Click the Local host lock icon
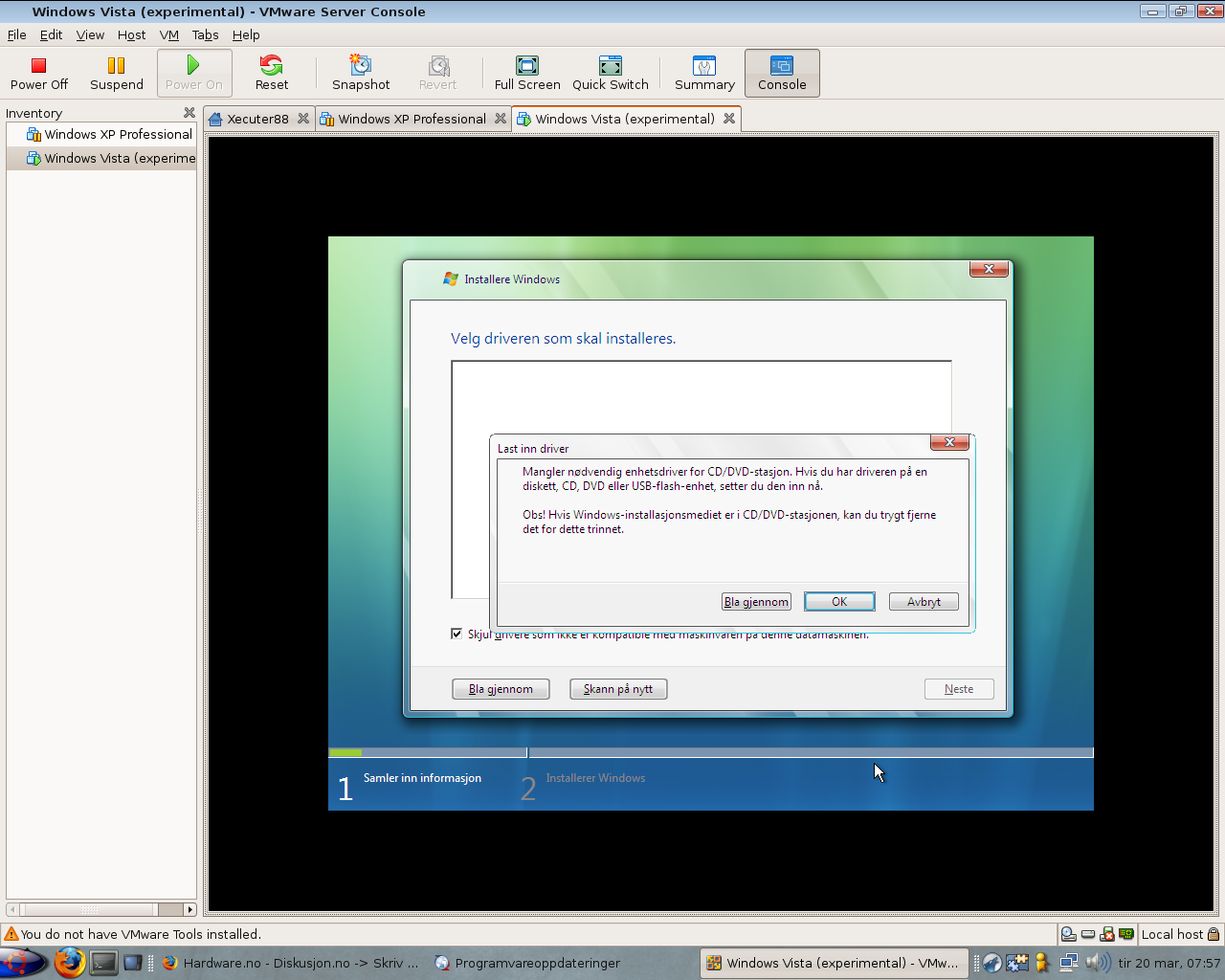1225x980 pixels. tap(1214, 934)
